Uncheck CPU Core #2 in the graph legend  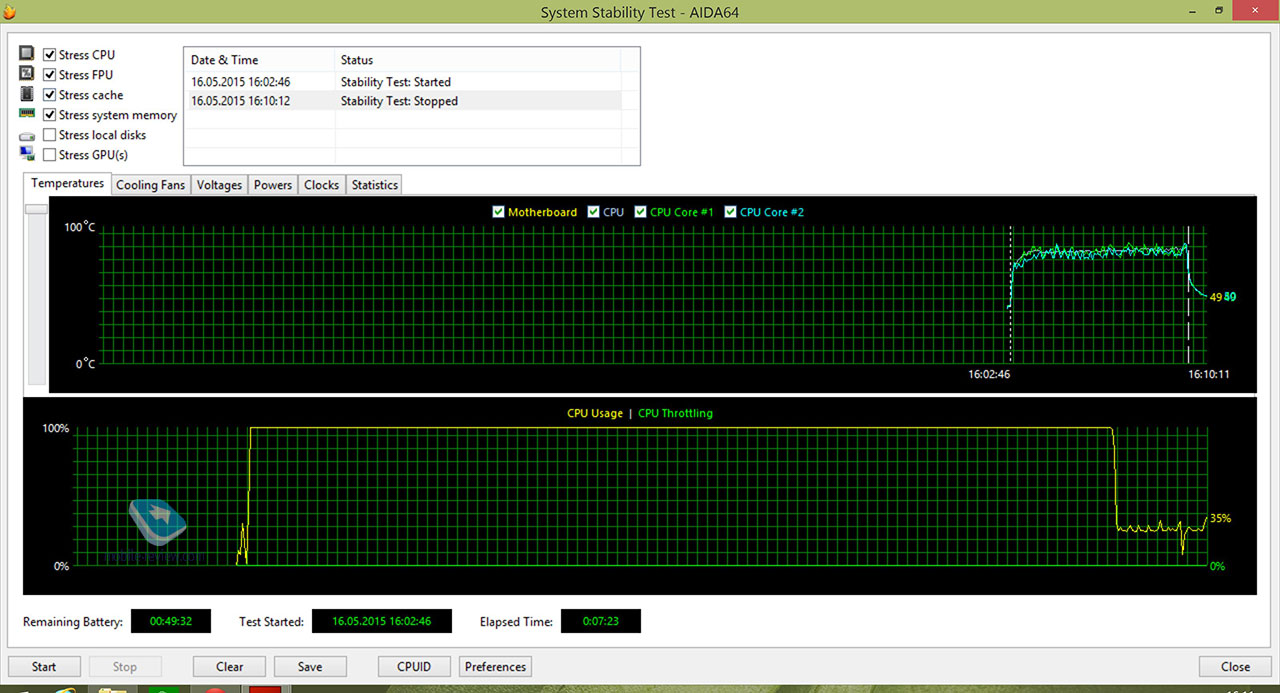click(x=731, y=212)
